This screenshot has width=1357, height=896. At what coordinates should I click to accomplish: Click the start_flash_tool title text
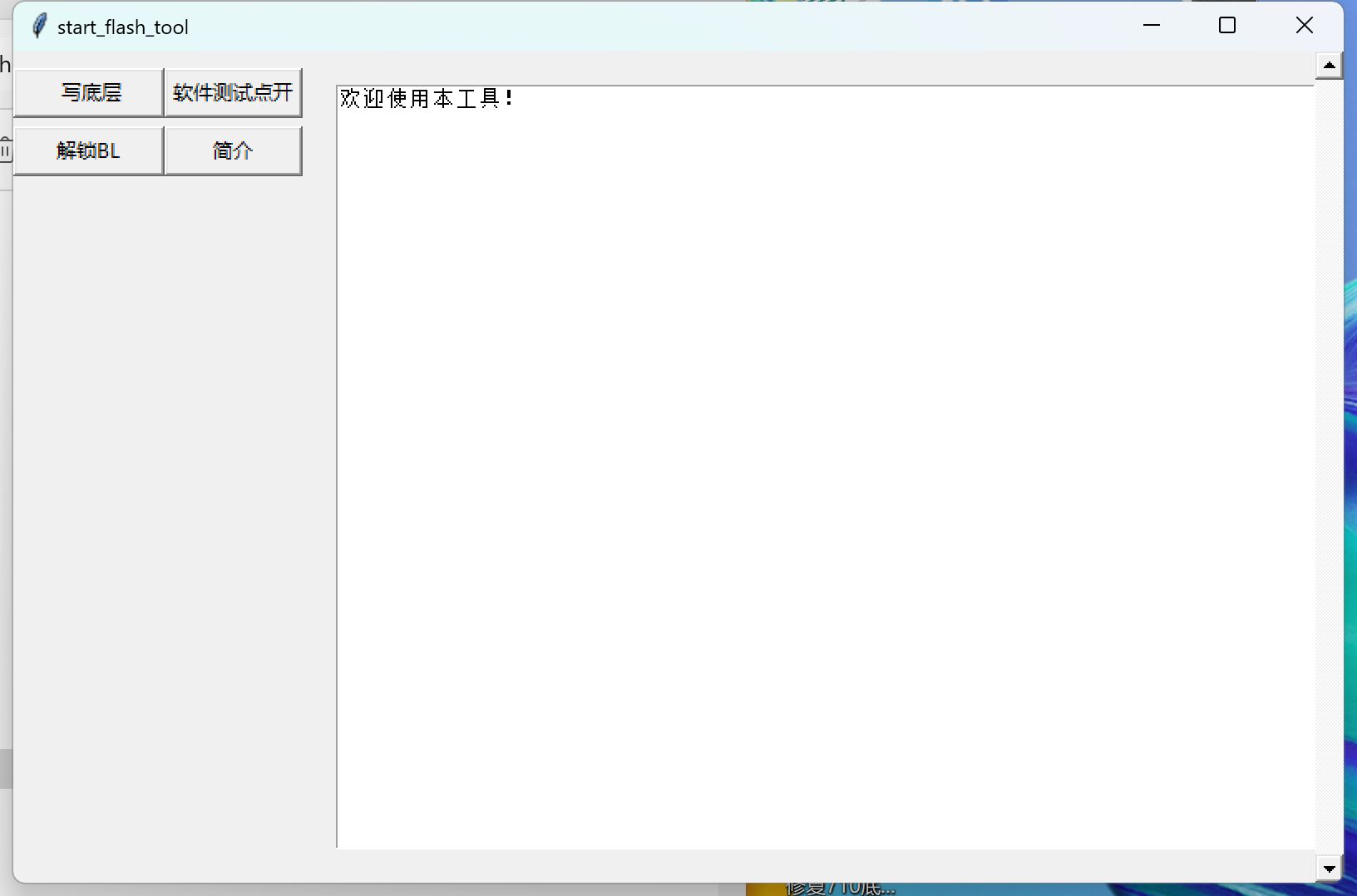click(123, 27)
